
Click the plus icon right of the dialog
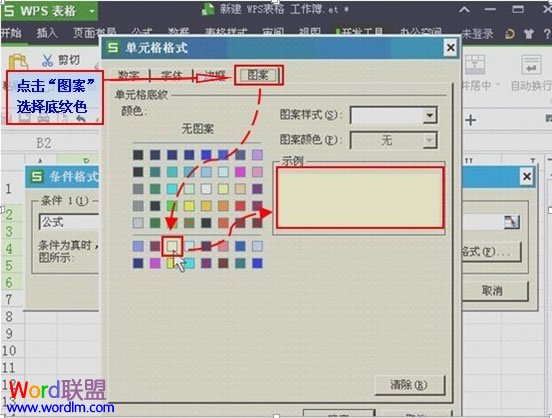point(471,120)
